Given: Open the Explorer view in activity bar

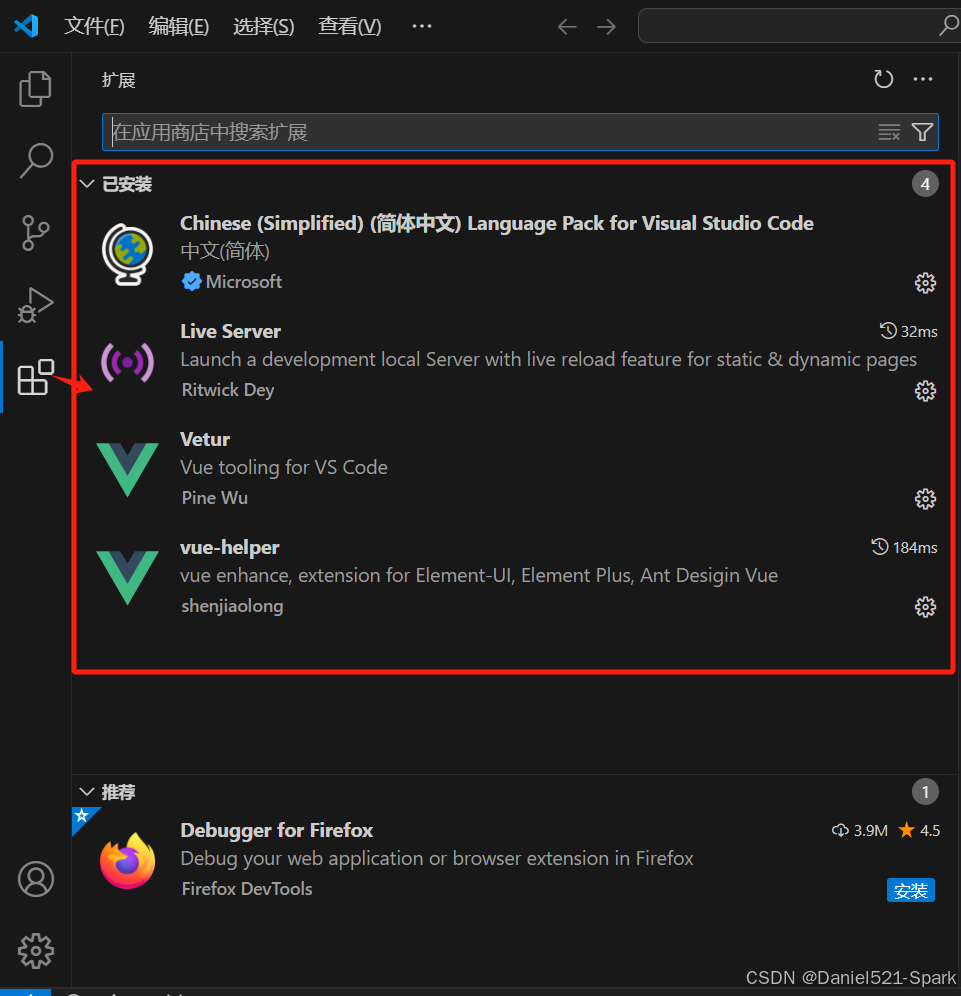Looking at the screenshot, I should pos(36,89).
